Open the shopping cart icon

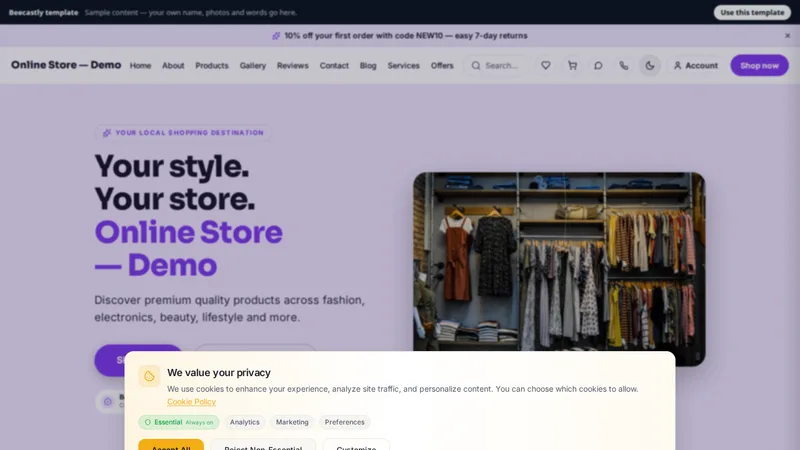(572, 65)
